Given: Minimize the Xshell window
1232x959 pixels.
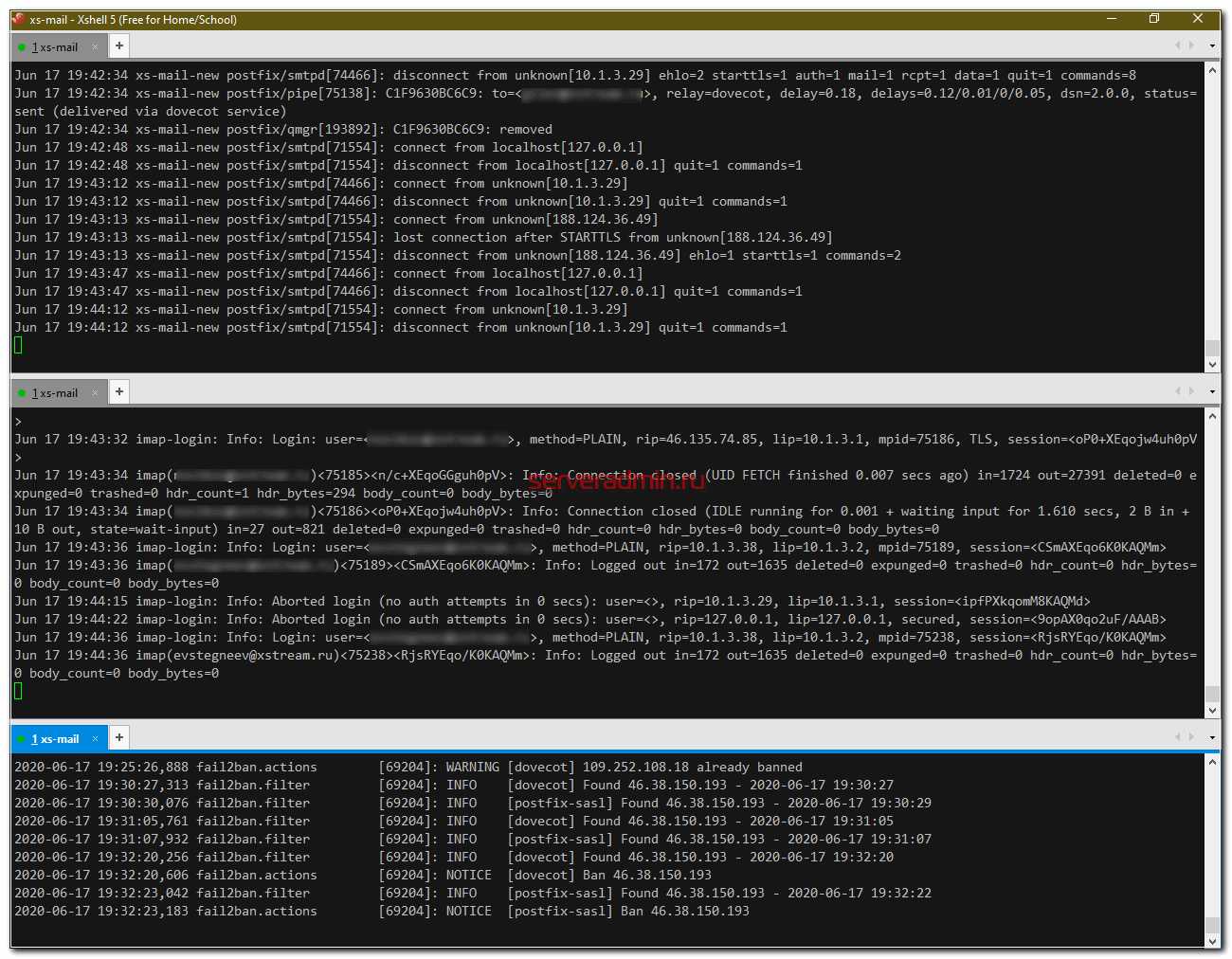Looking at the screenshot, I should 1112,19.
